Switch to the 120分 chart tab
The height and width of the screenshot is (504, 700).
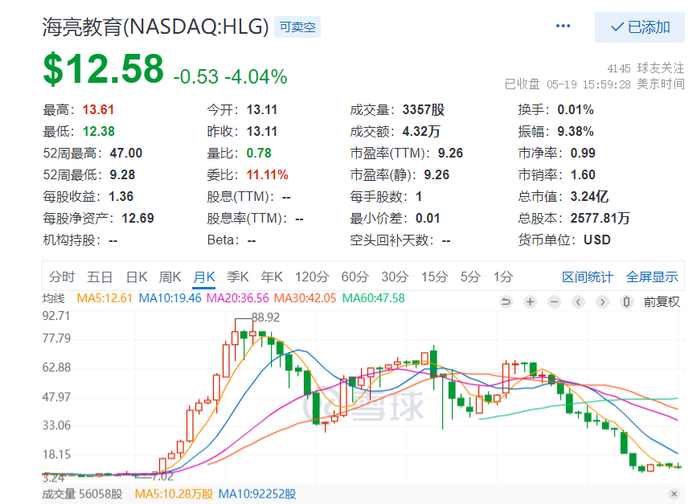312,277
